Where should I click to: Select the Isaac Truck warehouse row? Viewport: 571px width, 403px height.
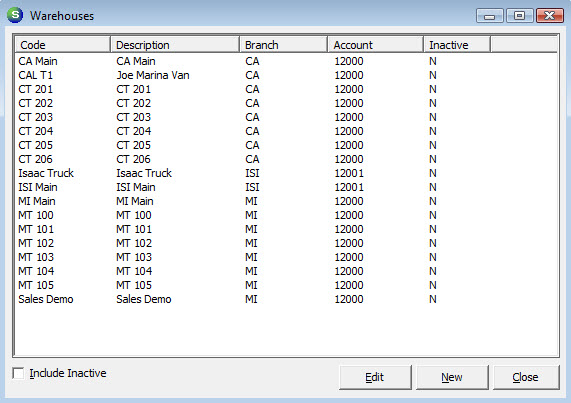(286, 173)
